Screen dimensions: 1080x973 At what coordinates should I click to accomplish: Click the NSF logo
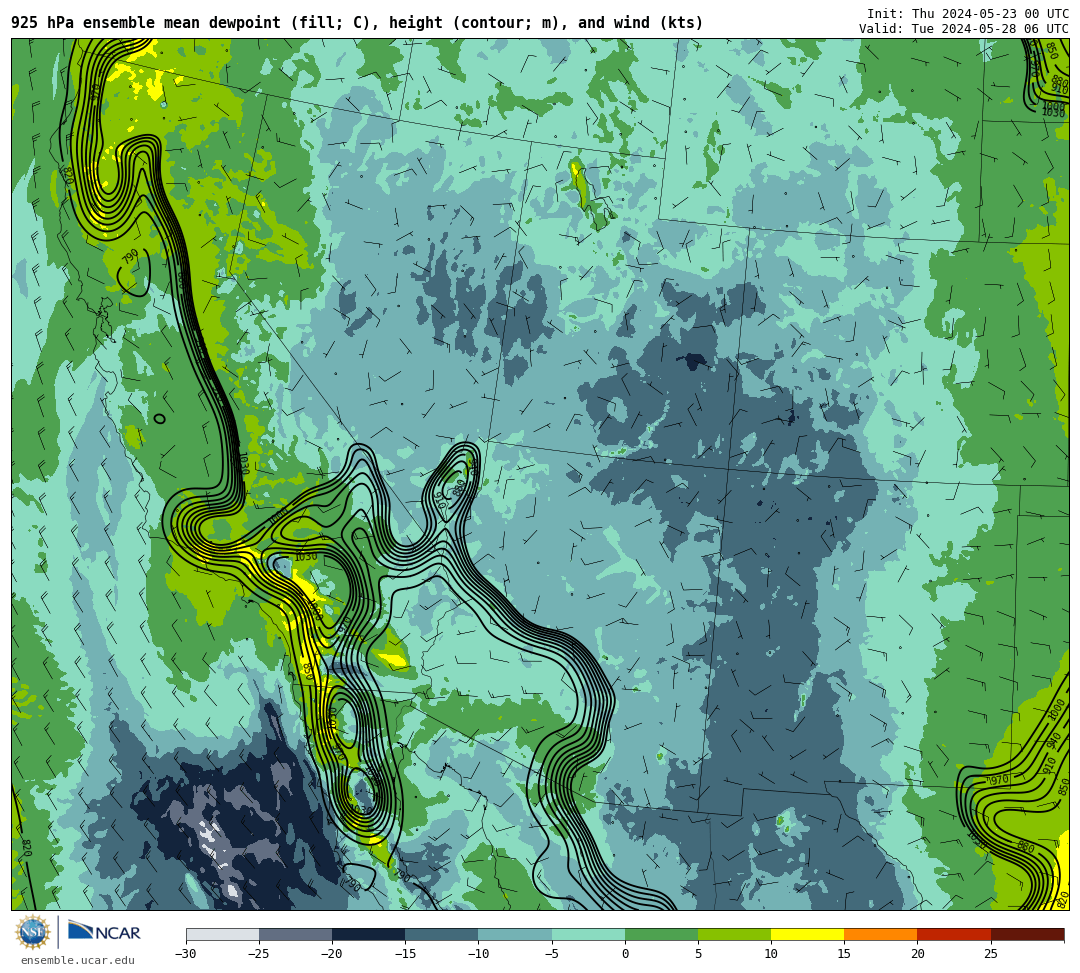click(32, 932)
